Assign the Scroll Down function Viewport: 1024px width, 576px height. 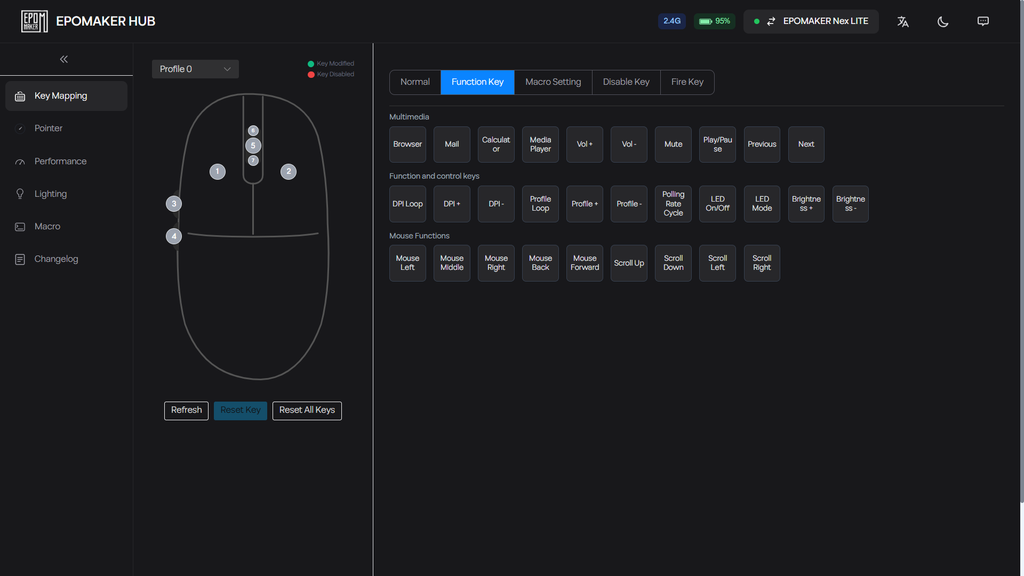click(x=673, y=263)
